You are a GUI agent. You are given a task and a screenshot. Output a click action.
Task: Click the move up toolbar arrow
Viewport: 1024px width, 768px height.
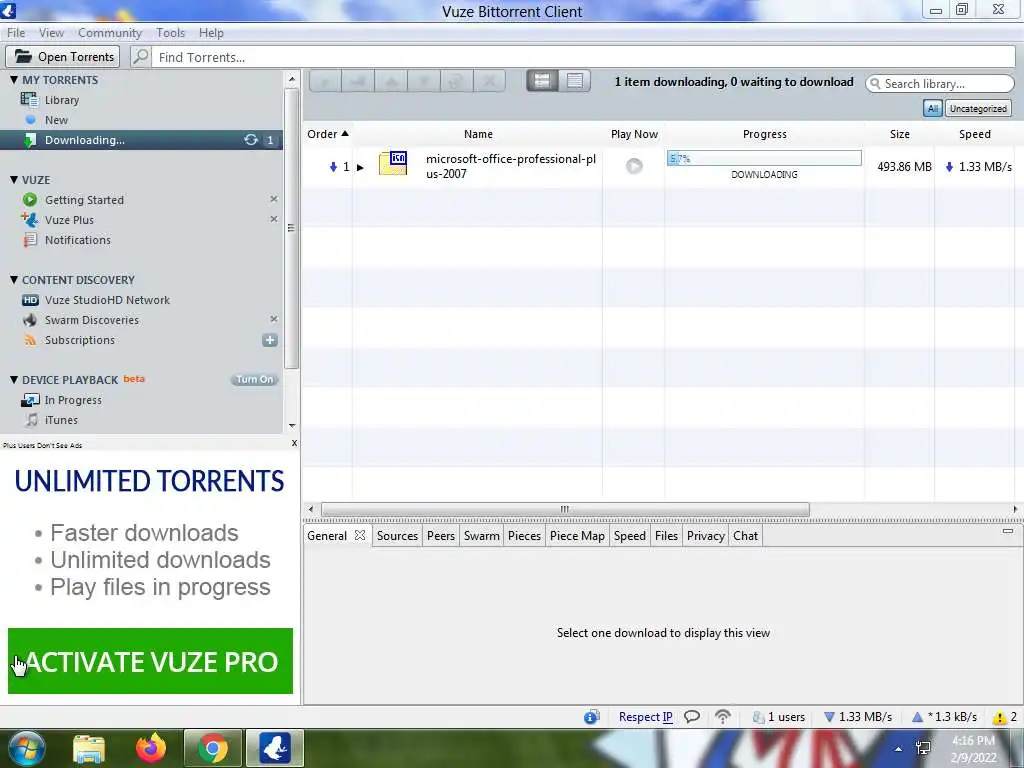pos(391,81)
